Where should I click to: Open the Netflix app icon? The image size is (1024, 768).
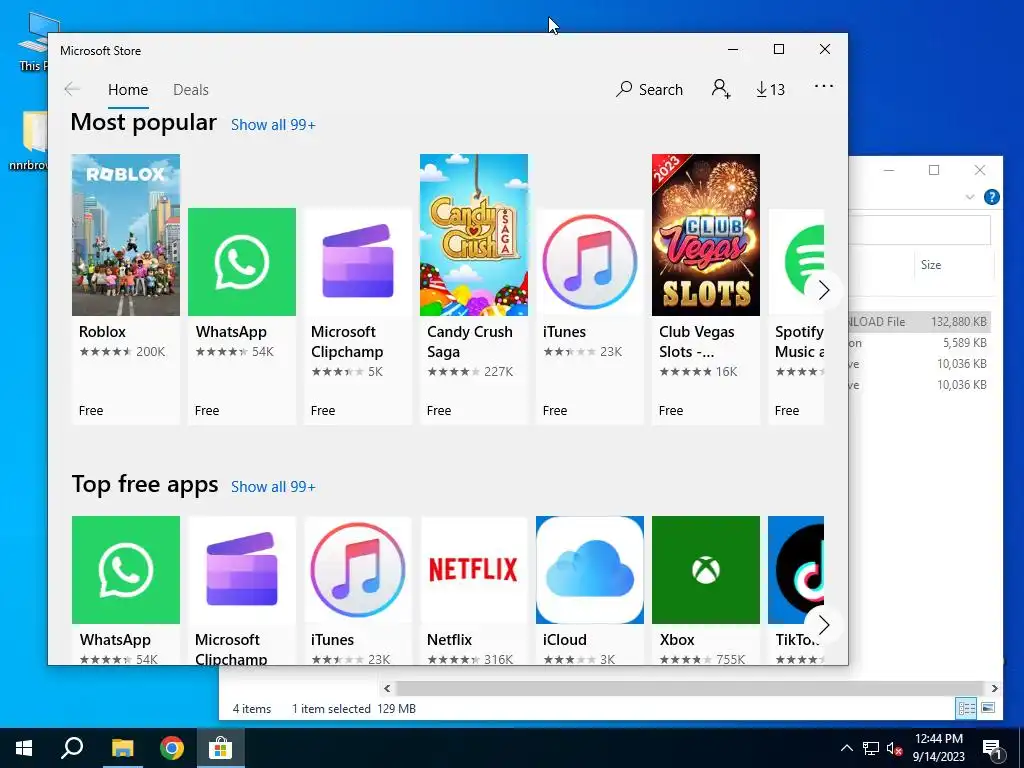[473, 569]
